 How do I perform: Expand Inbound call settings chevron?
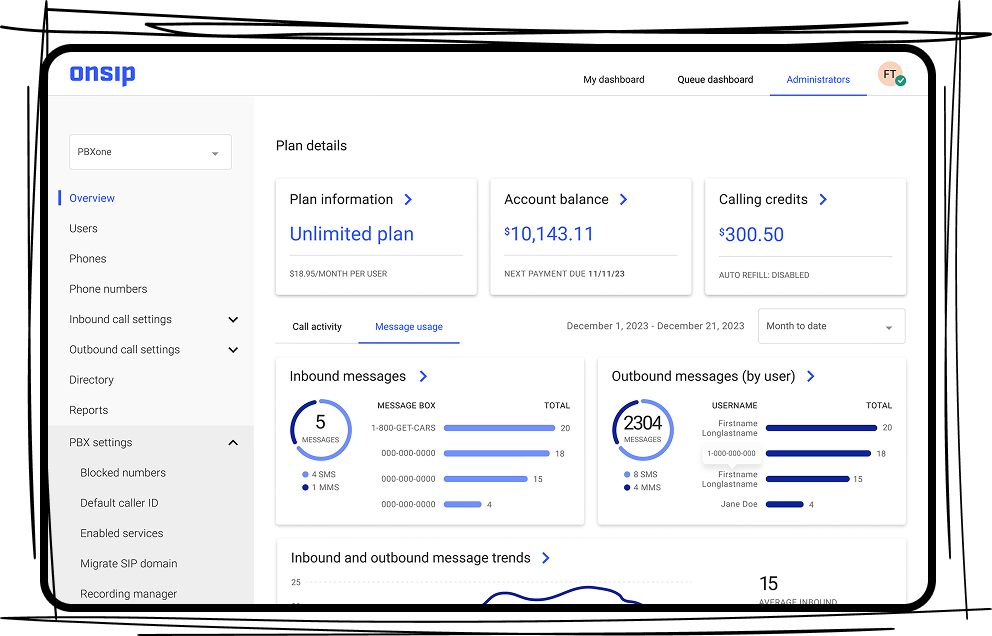233,320
